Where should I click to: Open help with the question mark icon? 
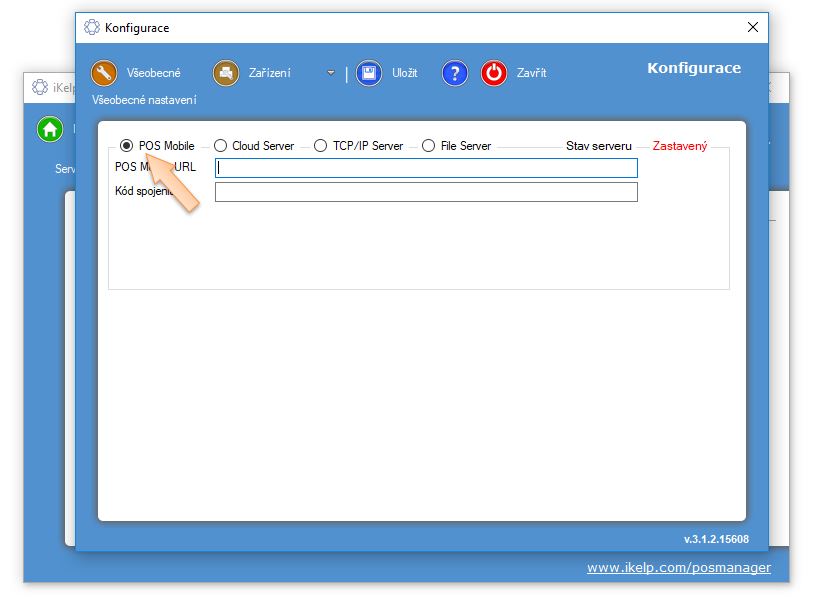click(455, 73)
